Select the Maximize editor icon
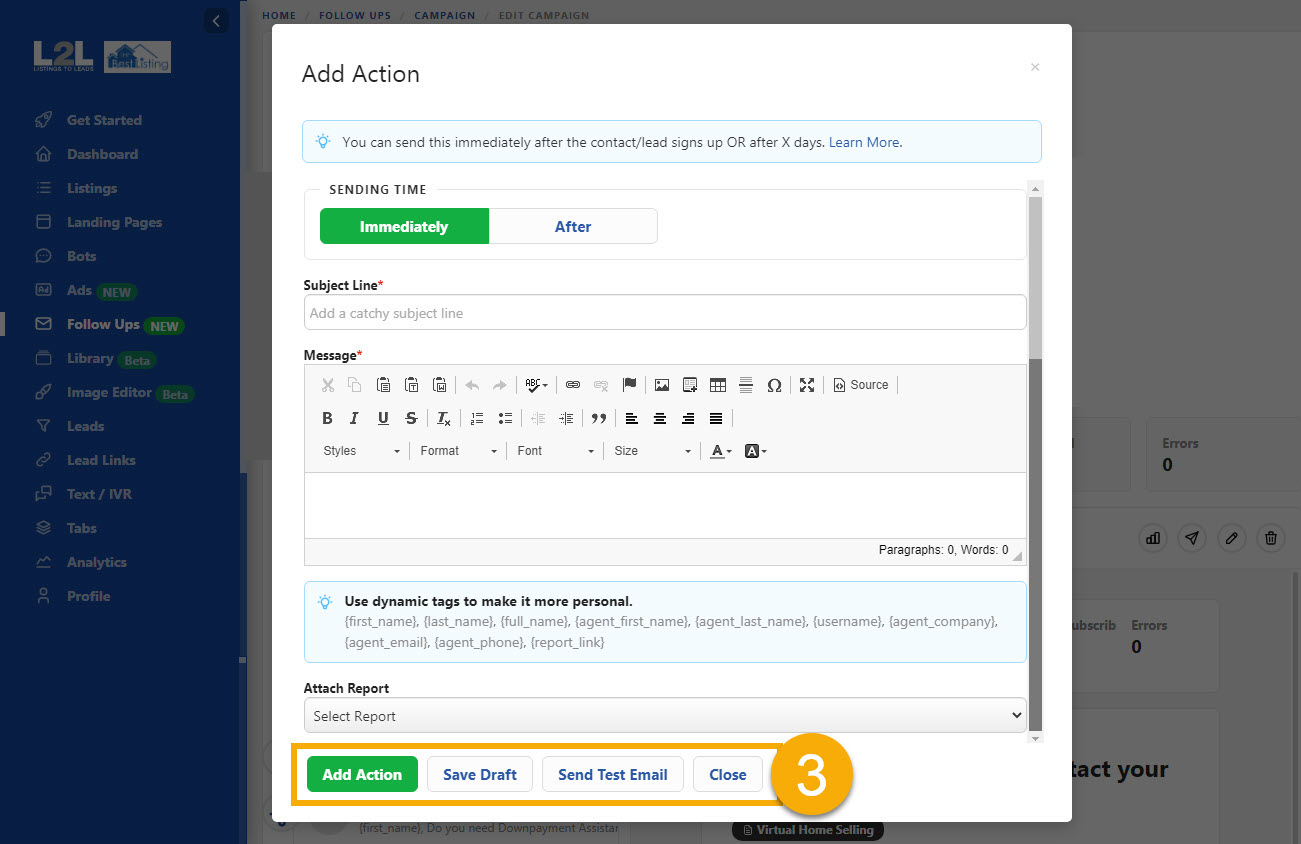Viewport: 1301px width, 844px height. point(807,384)
